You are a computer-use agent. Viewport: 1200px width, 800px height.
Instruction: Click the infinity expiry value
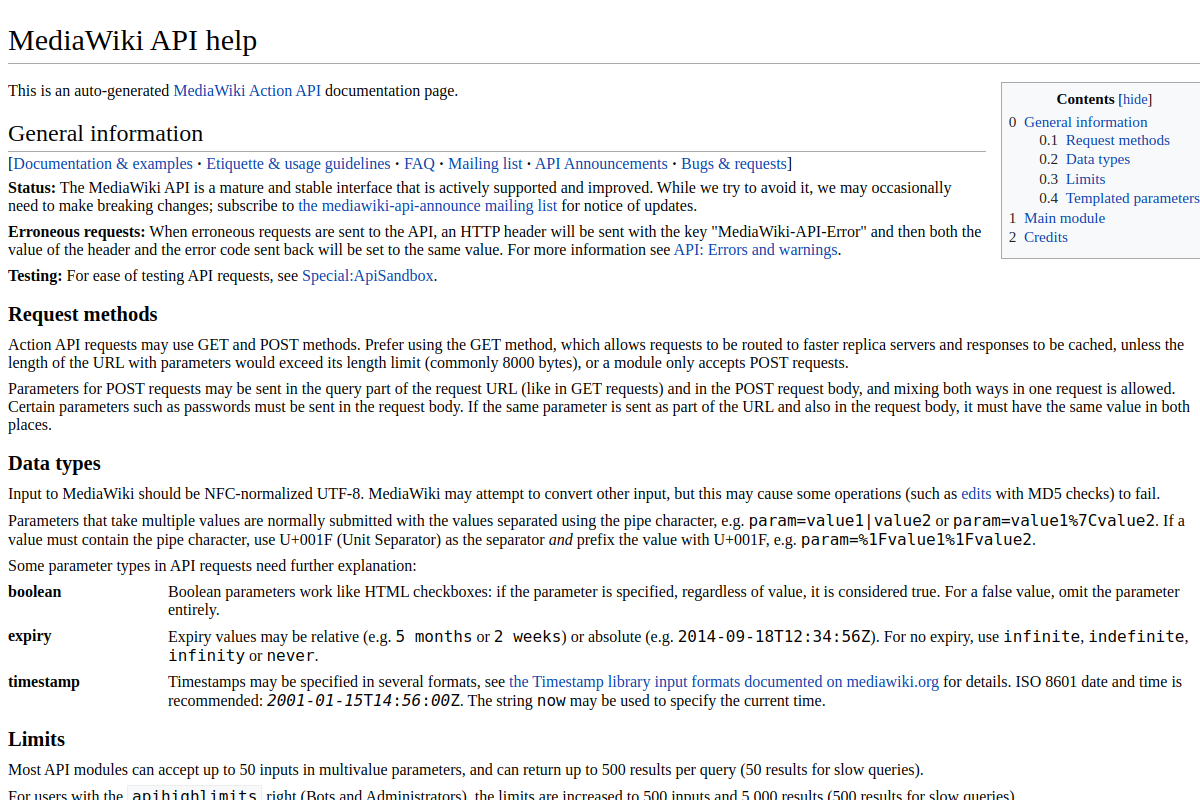pyautogui.click(x=206, y=655)
